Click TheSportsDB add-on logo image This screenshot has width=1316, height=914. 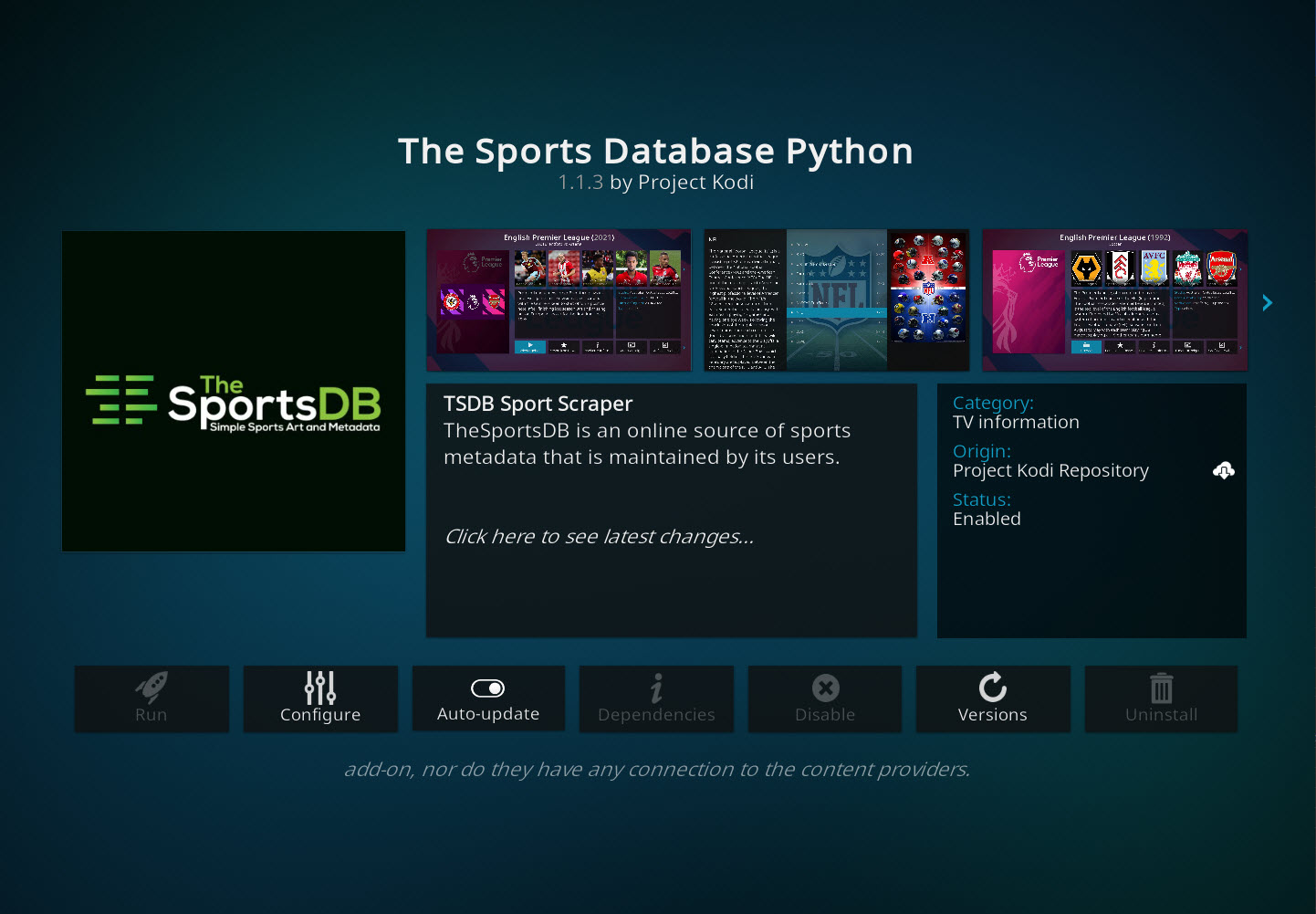click(234, 391)
